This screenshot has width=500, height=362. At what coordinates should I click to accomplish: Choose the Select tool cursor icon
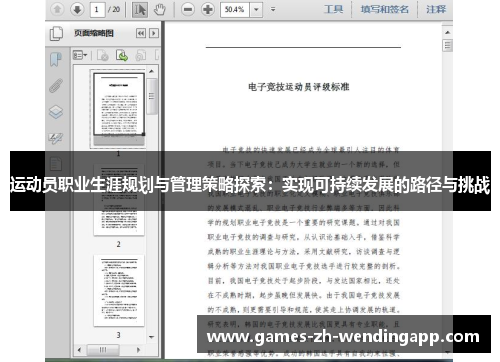140,10
